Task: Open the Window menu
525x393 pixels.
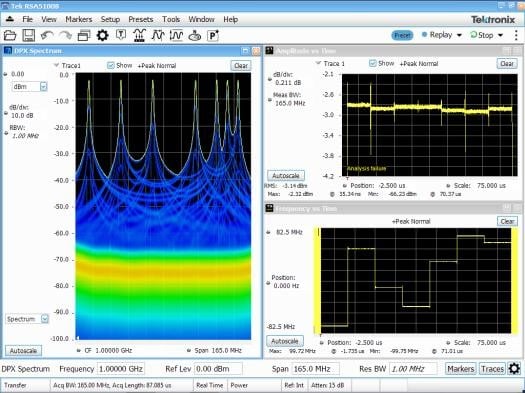Action: (201, 19)
